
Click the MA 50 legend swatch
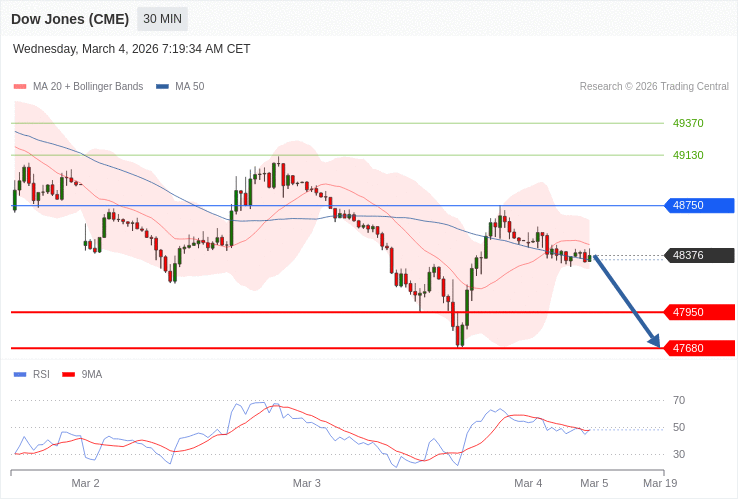(162, 87)
